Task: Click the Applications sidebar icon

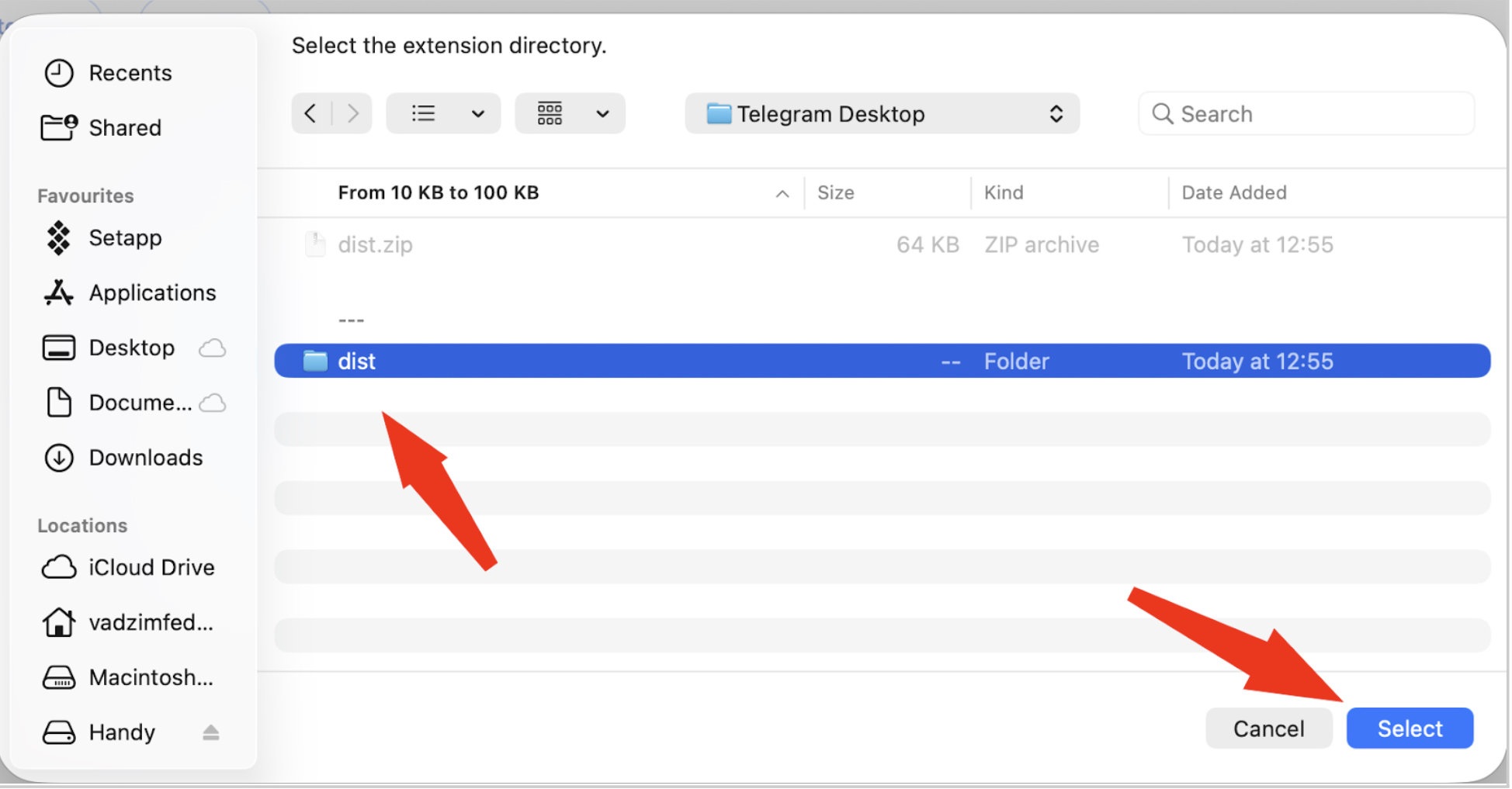Action: (58, 292)
